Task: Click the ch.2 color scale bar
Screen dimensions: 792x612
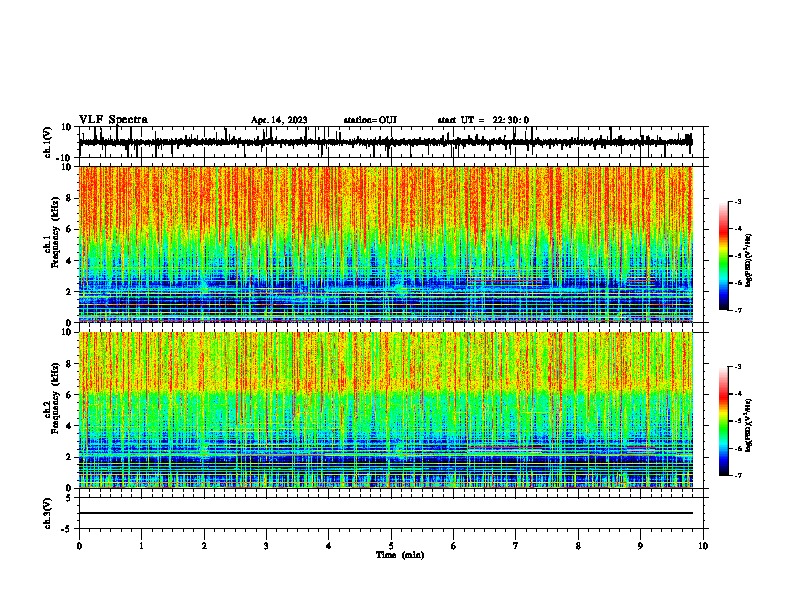Action: [x=724, y=421]
